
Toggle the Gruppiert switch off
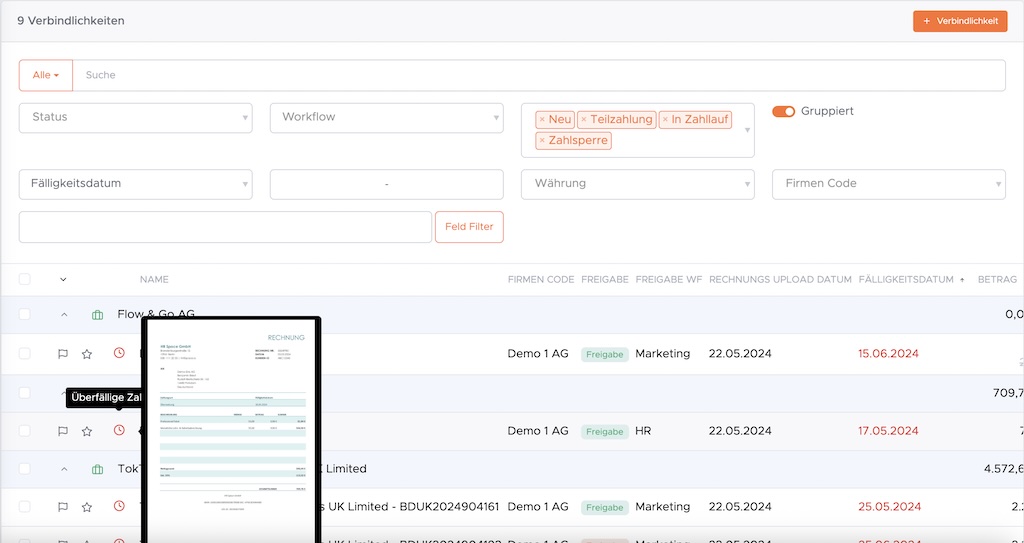pos(783,112)
